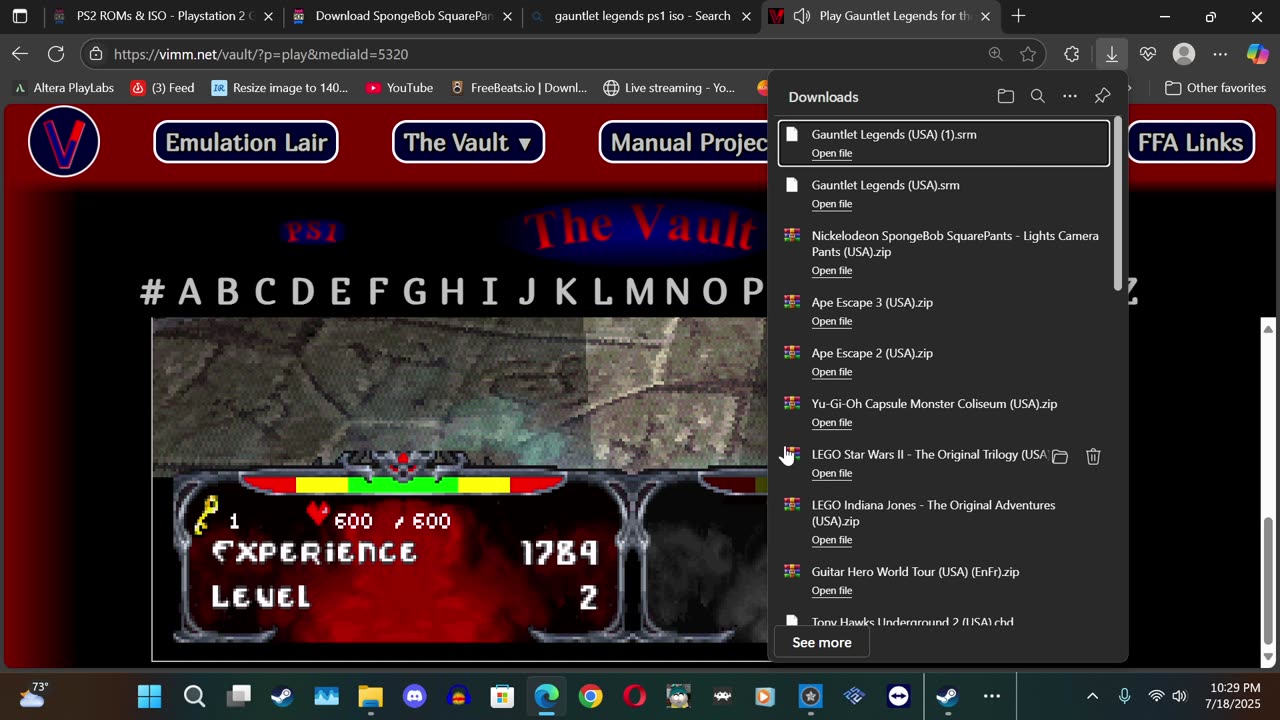Launch Copilot from the toolbar

(1257, 54)
